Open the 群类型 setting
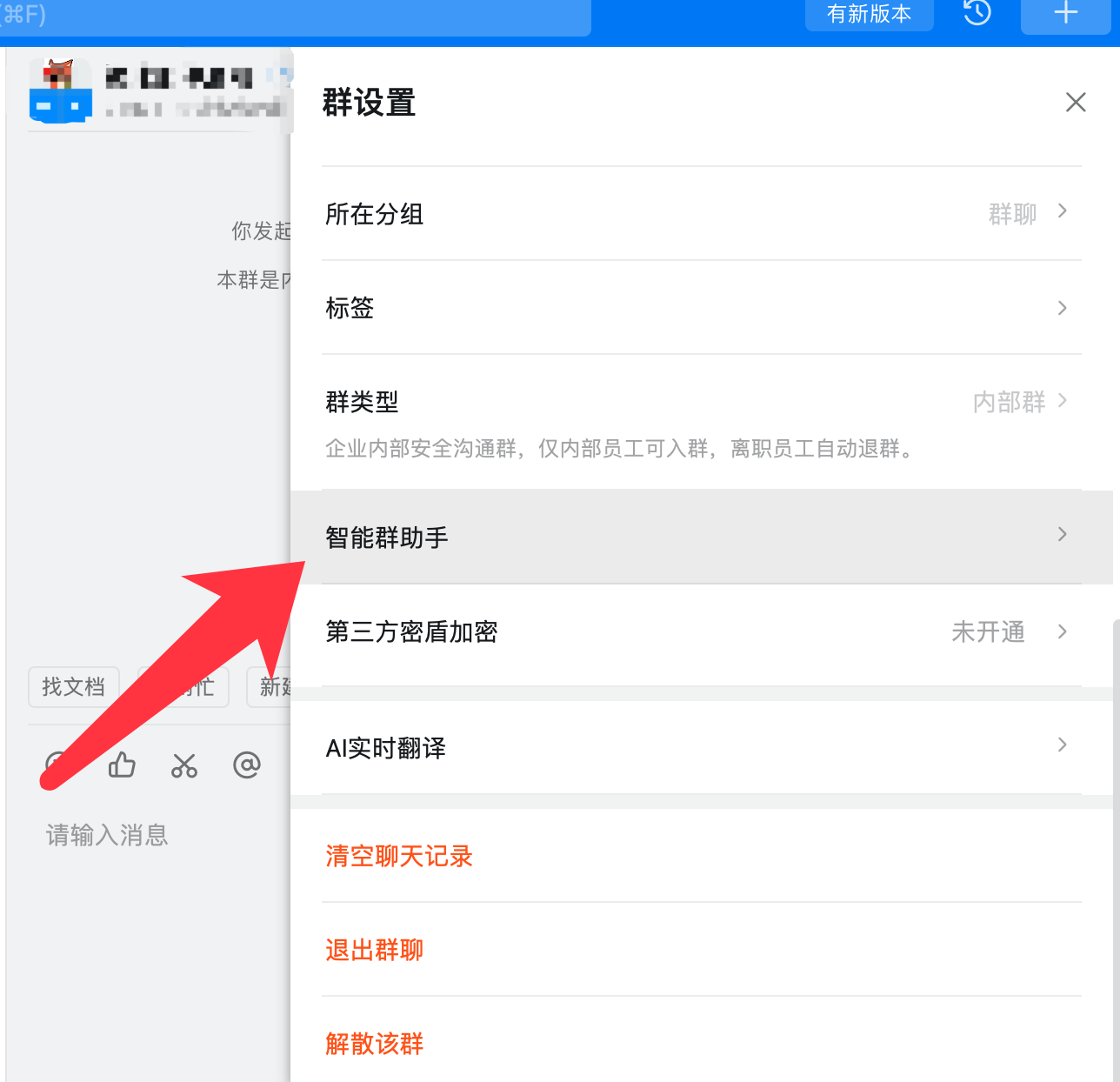 pos(702,422)
